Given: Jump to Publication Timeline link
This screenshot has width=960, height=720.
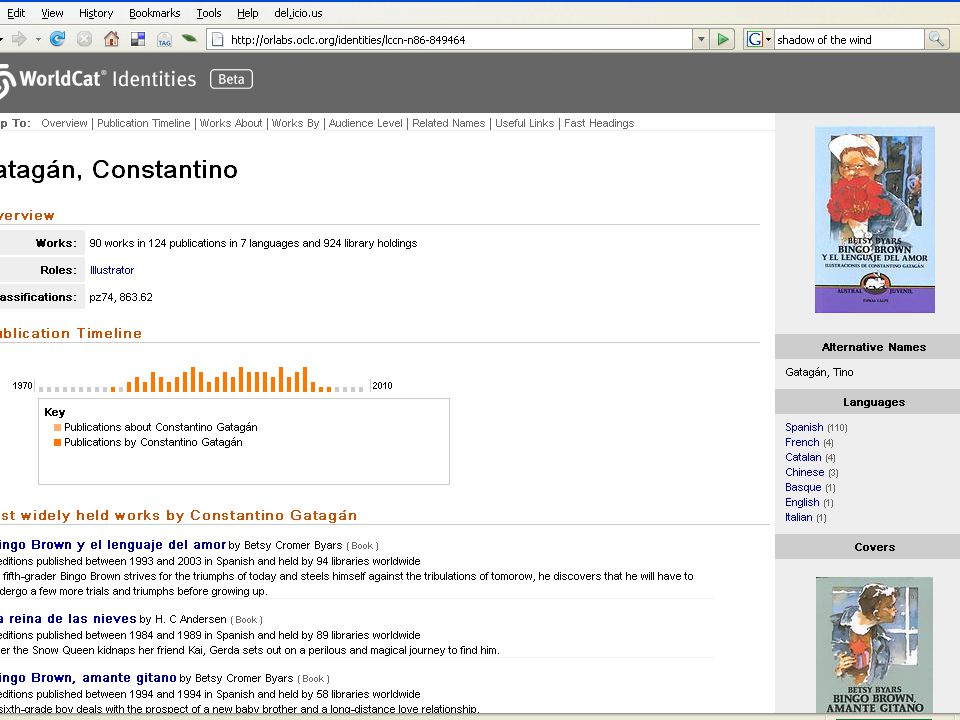Looking at the screenshot, I should coord(144,123).
